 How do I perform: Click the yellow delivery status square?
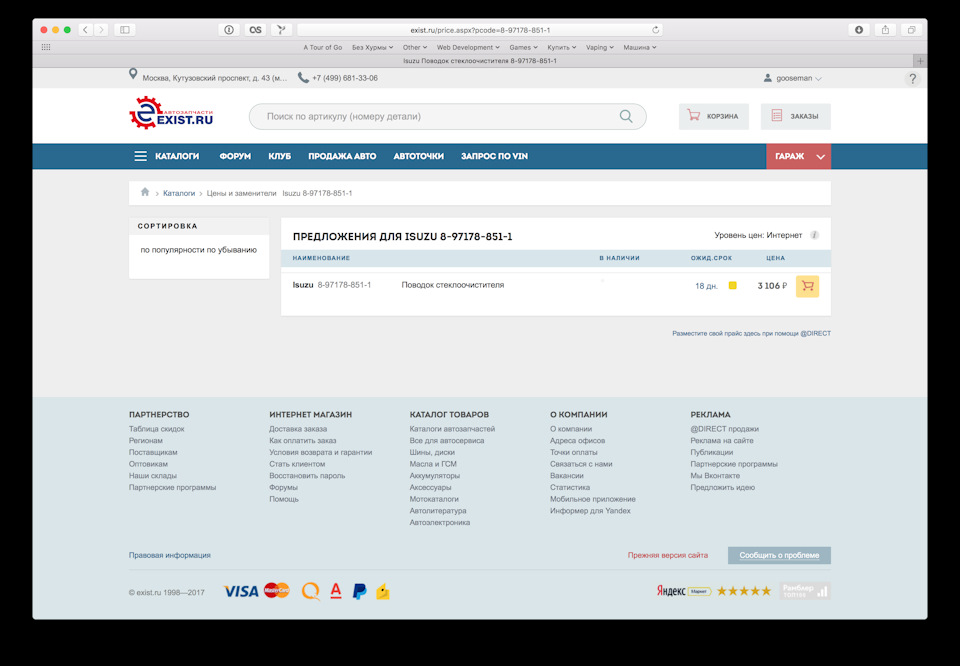pyautogui.click(x=732, y=285)
